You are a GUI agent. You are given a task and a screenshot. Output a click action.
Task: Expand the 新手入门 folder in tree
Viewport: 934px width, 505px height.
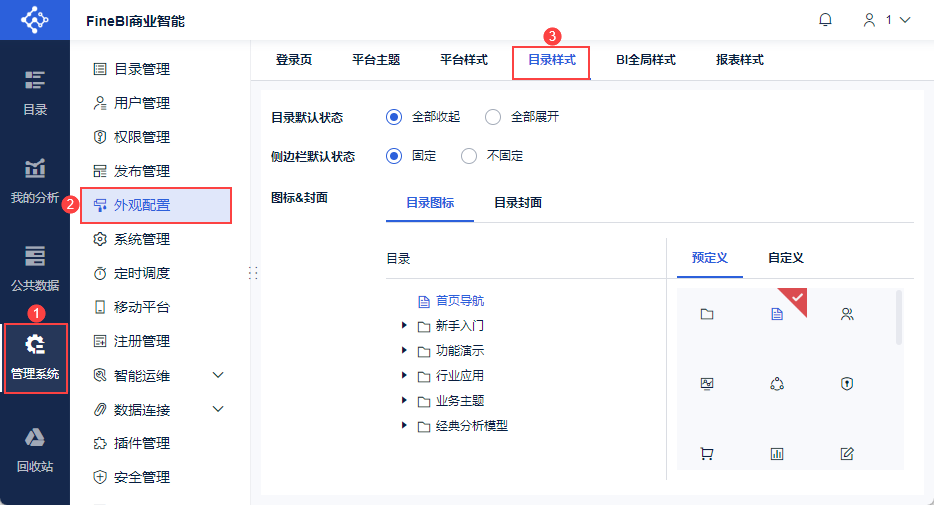point(404,325)
